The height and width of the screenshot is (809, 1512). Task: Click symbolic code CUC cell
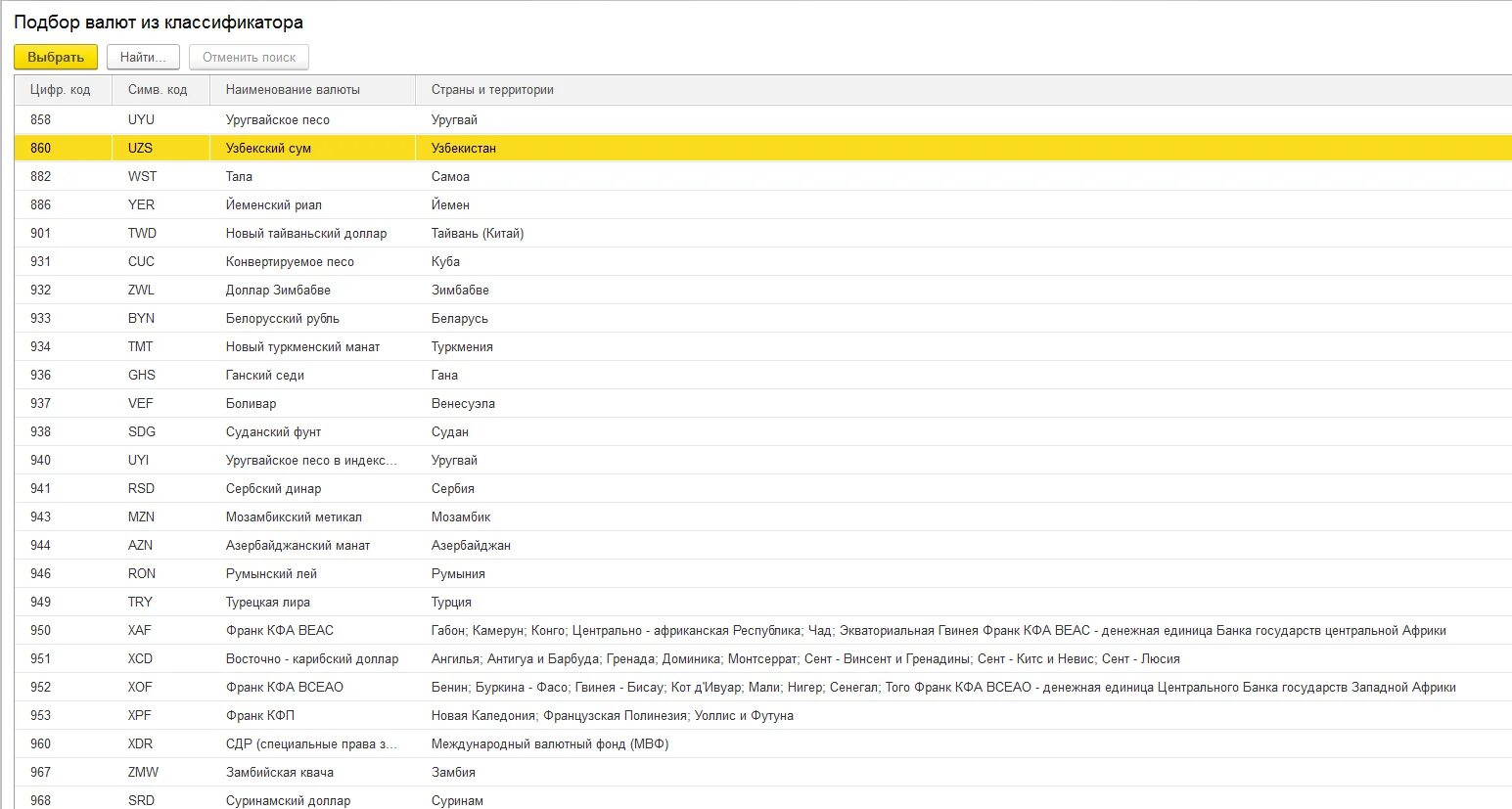161,261
